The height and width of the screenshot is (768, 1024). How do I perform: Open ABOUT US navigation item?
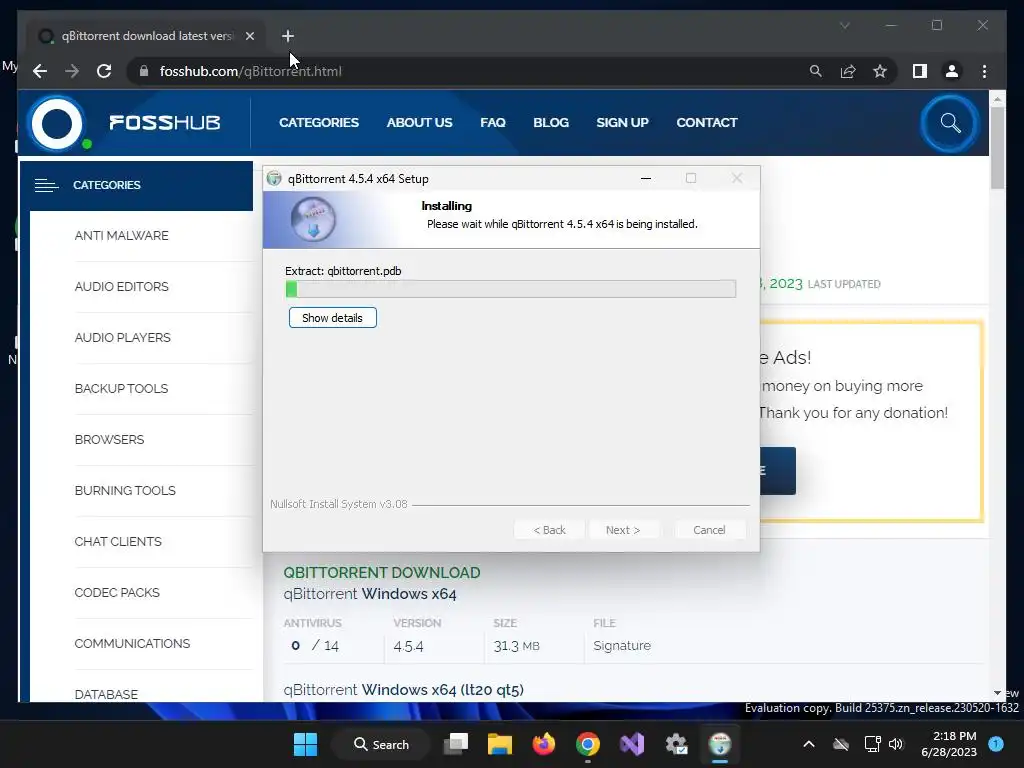(x=419, y=123)
